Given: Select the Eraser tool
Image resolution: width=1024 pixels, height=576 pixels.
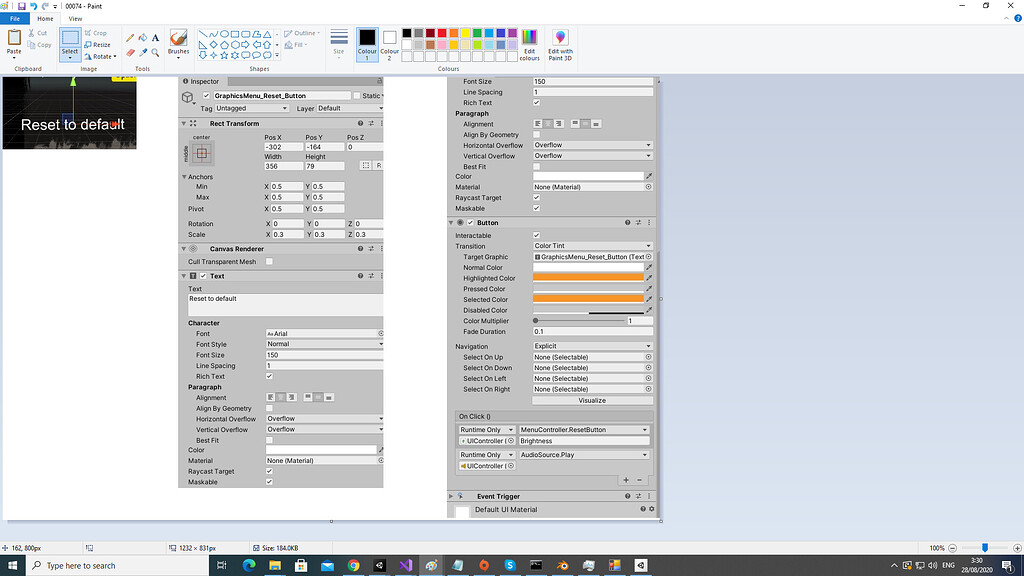Looking at the screenshot, I should pos(131,51).
